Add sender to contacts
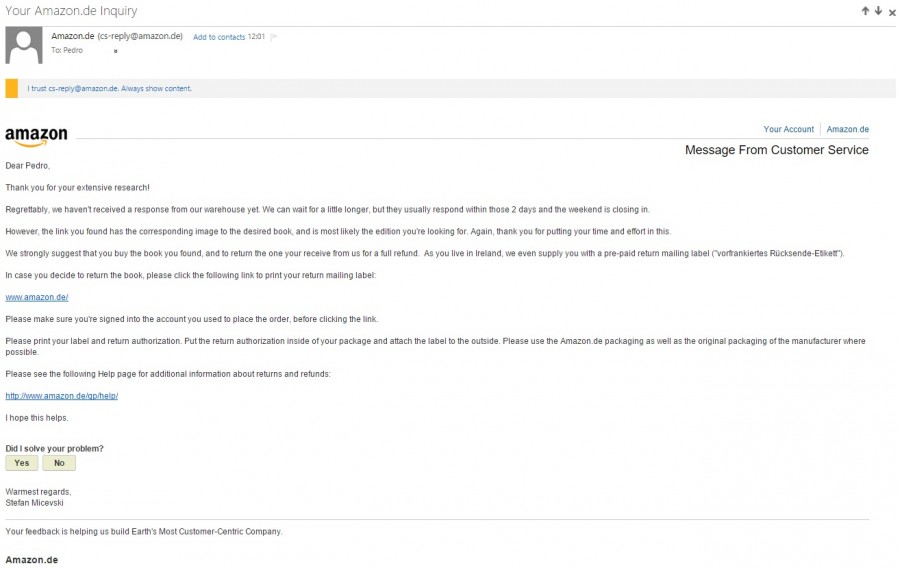Screen dimensions: 900x568 (218, 37)
